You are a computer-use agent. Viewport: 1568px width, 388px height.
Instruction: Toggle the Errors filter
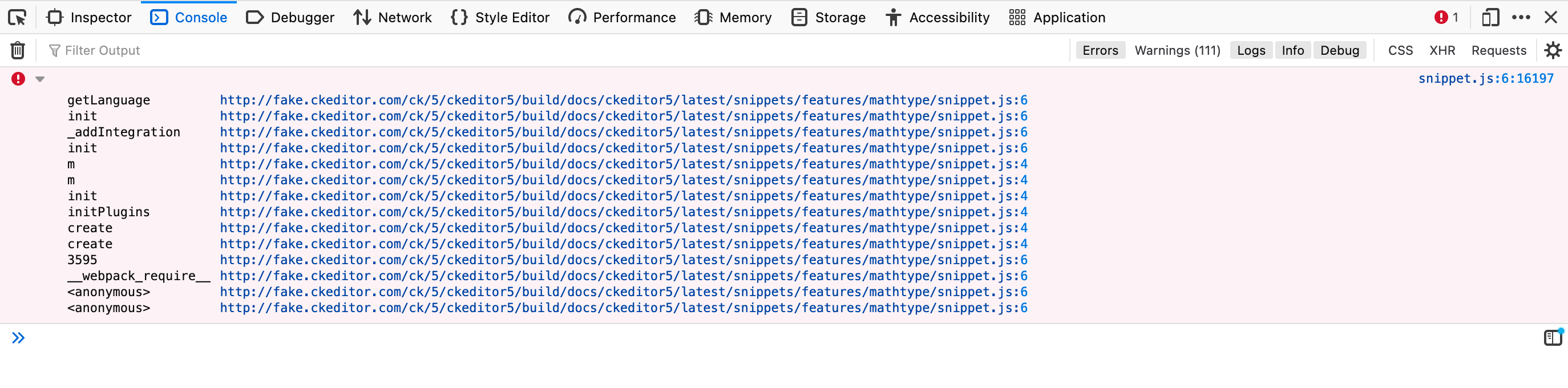1100,50
